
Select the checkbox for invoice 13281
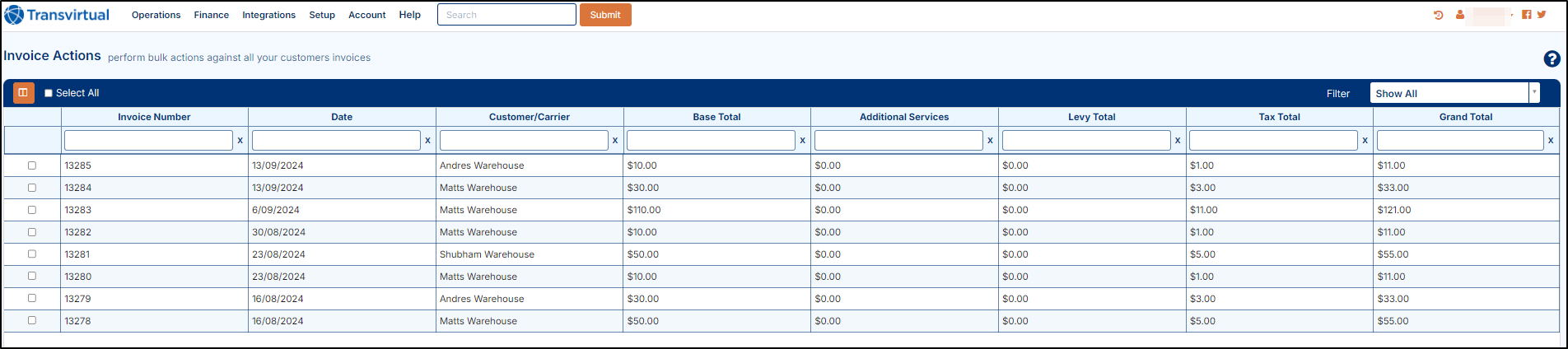tap(32, 254)
